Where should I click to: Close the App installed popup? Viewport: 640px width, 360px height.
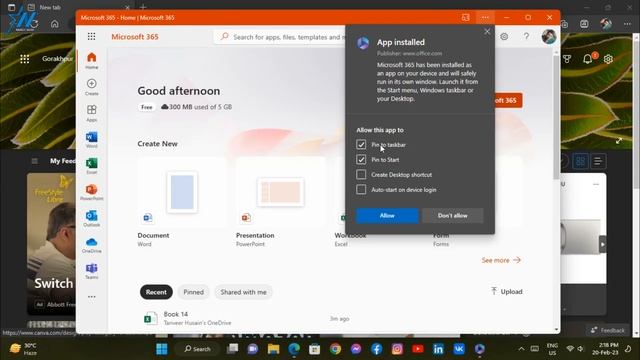pyautogui.click(x=487, y=31)
